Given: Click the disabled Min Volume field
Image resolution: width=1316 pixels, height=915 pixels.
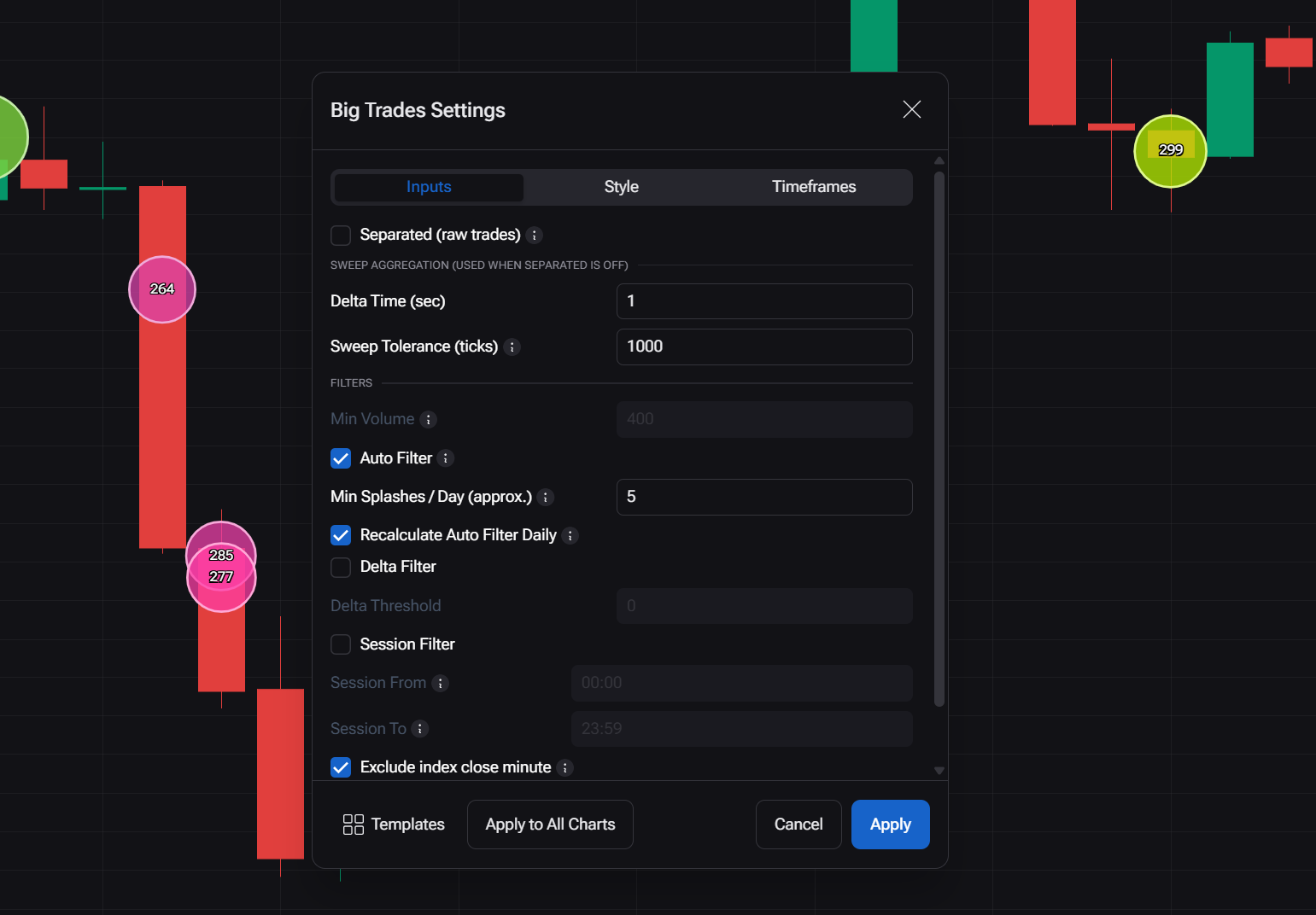Looking at the screenshot, I should 764,419.
